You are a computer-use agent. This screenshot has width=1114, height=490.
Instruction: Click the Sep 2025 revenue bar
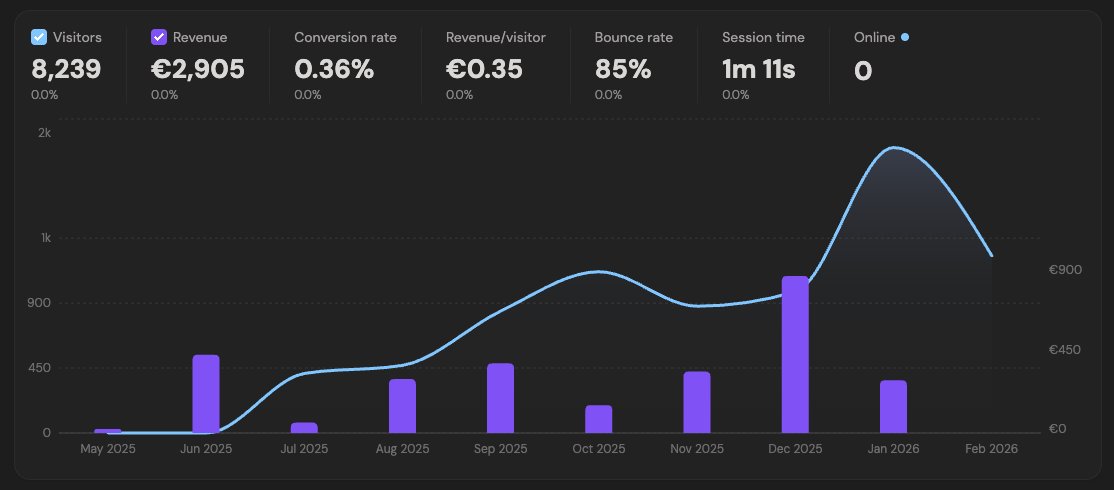click(500, 398)
